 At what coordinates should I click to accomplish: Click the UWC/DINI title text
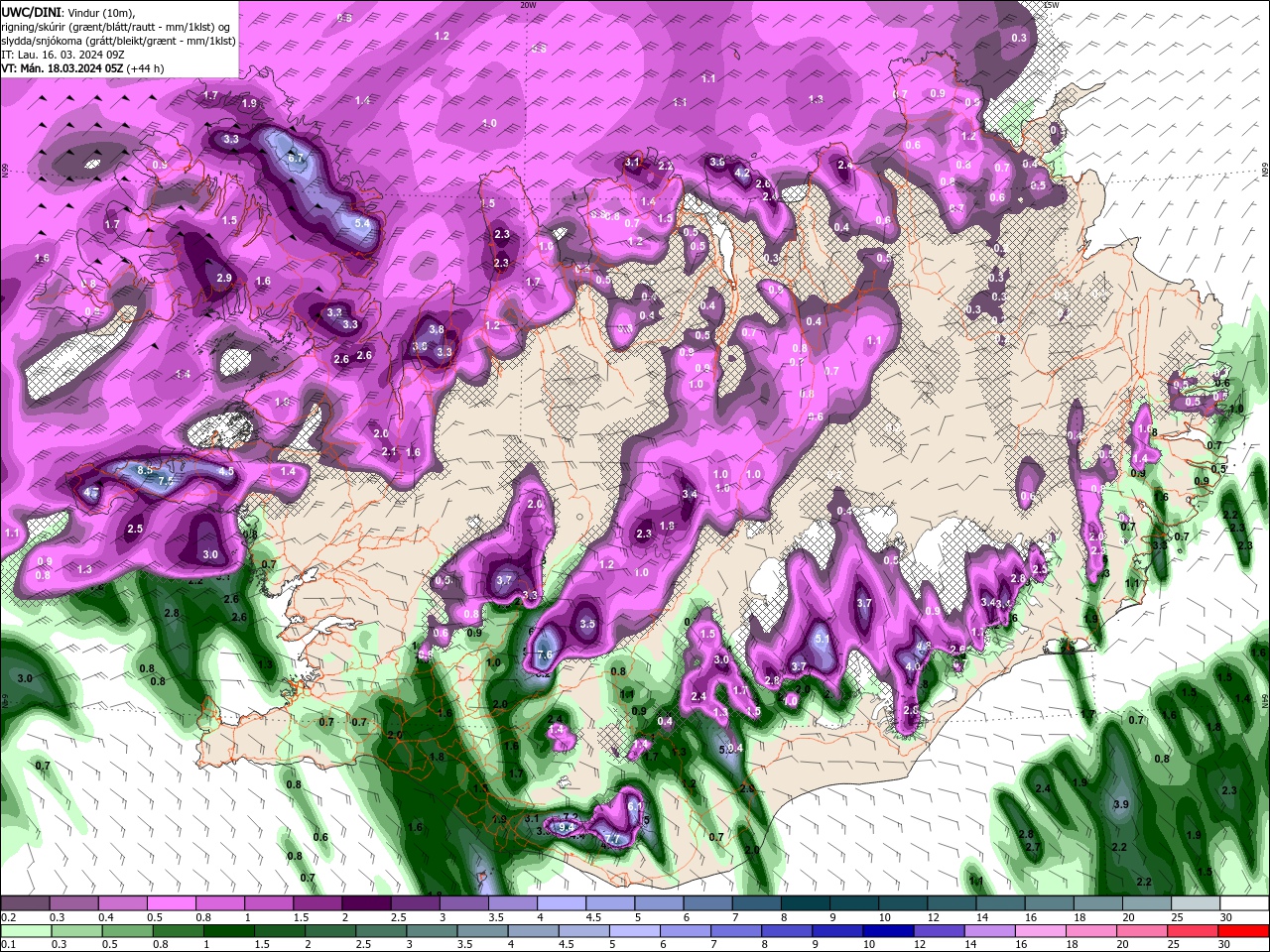(x=32, y=12)
